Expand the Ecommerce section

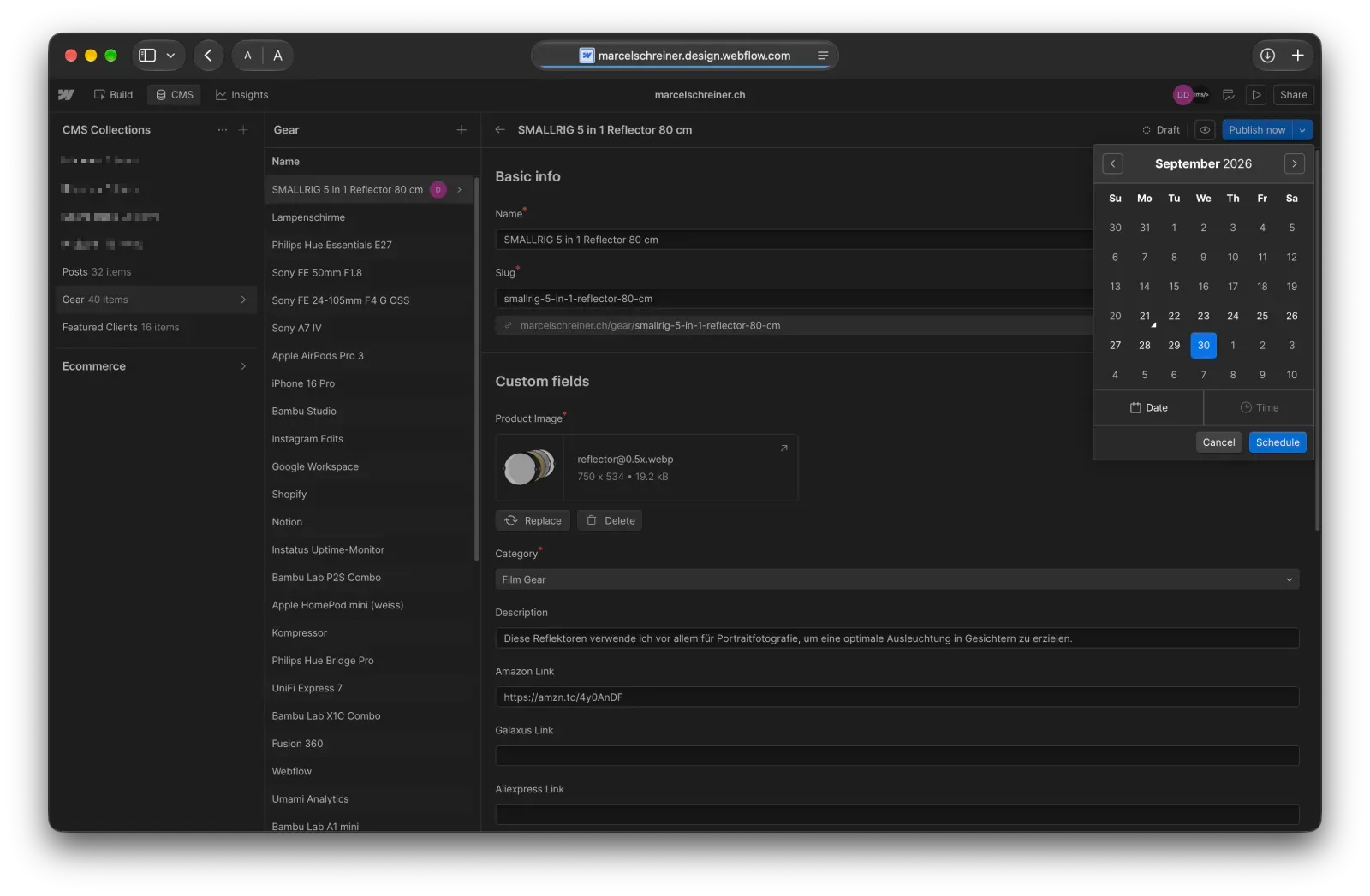[155, 366]
